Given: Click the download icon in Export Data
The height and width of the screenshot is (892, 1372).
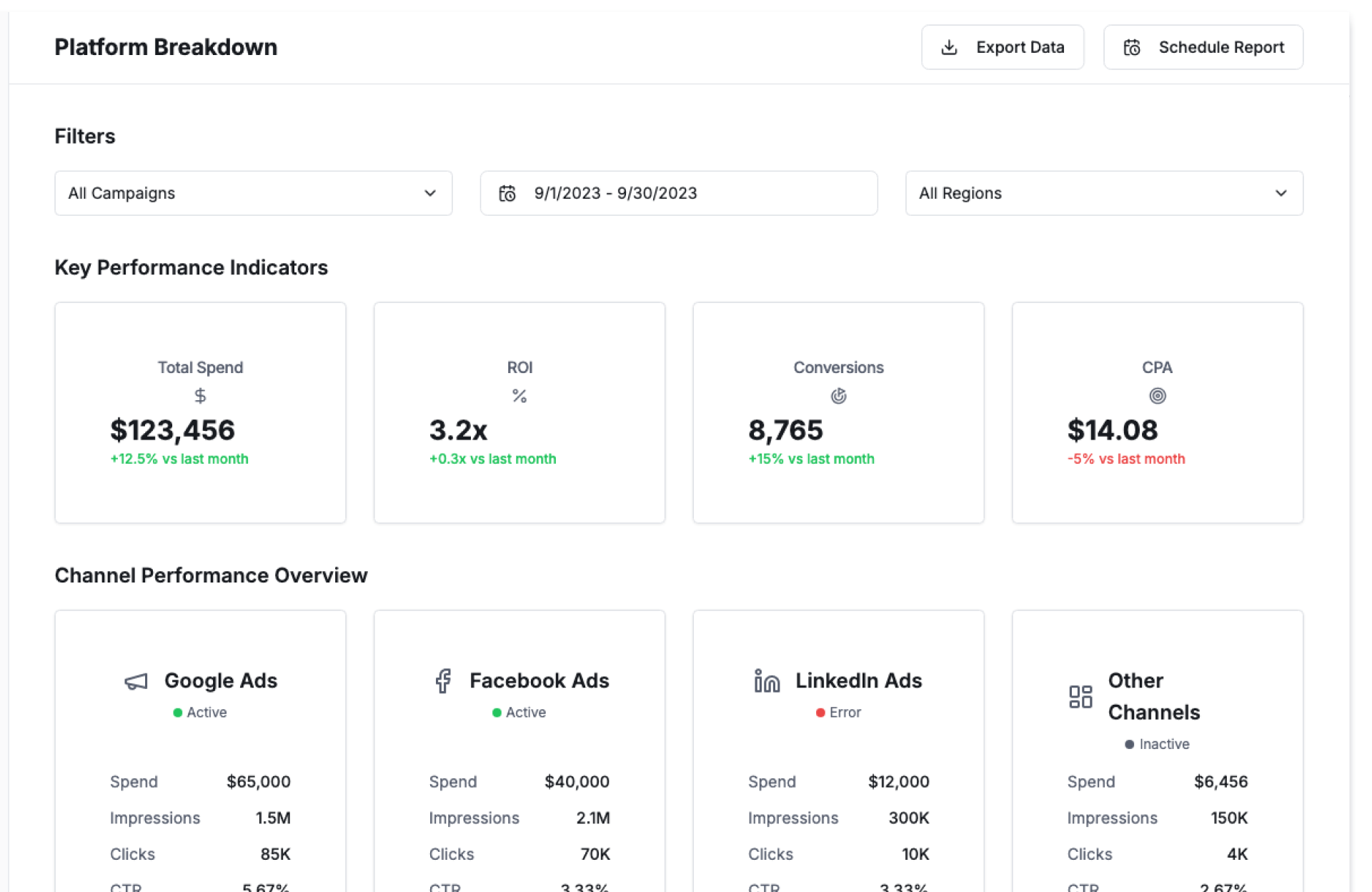Looking at the screenshot, I should pyautogui.click(x=949, y=47).
